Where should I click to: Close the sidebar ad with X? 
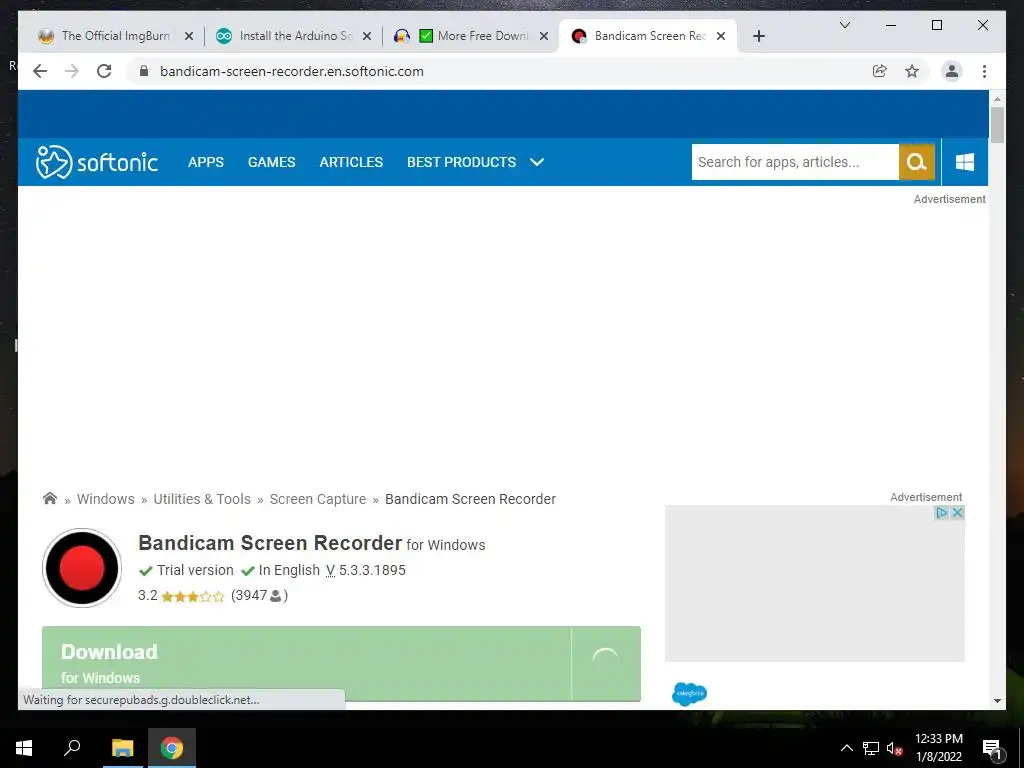tap(957, 513)
